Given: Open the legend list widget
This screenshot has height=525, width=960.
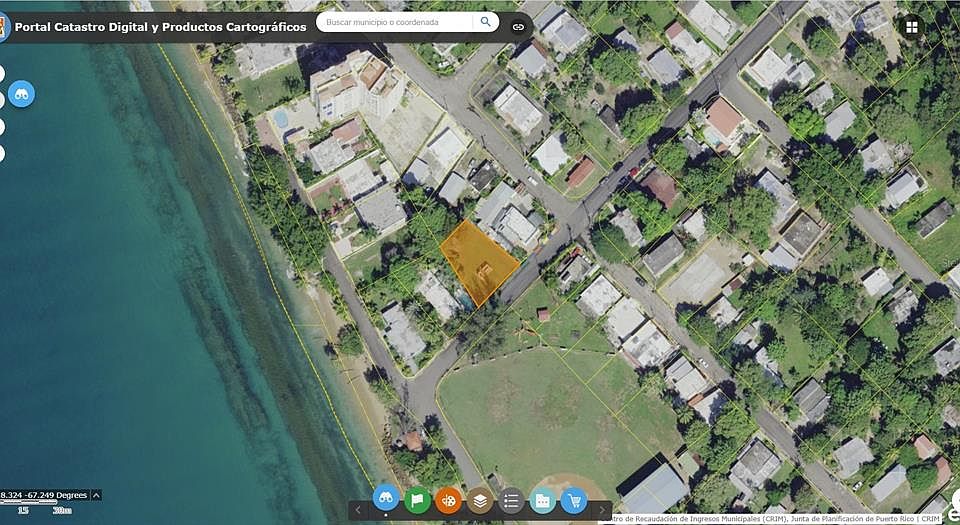Looking at the screenshot, I should pyautogui.click(x=511, y=498).
